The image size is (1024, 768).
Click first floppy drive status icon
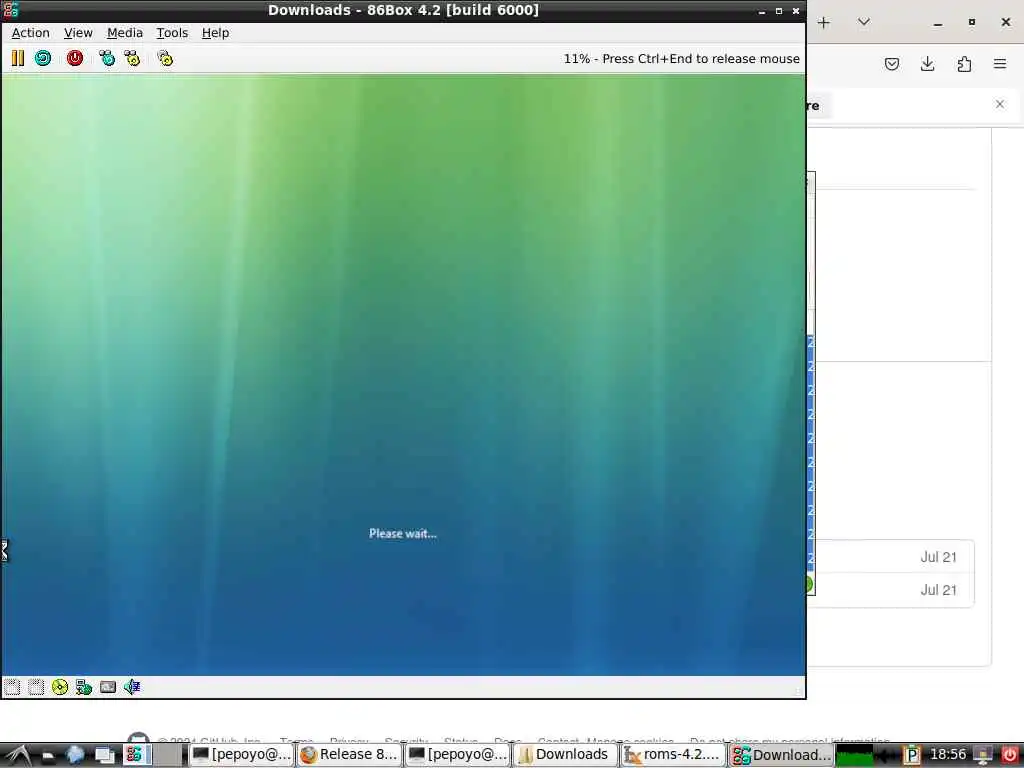(12, 687)
